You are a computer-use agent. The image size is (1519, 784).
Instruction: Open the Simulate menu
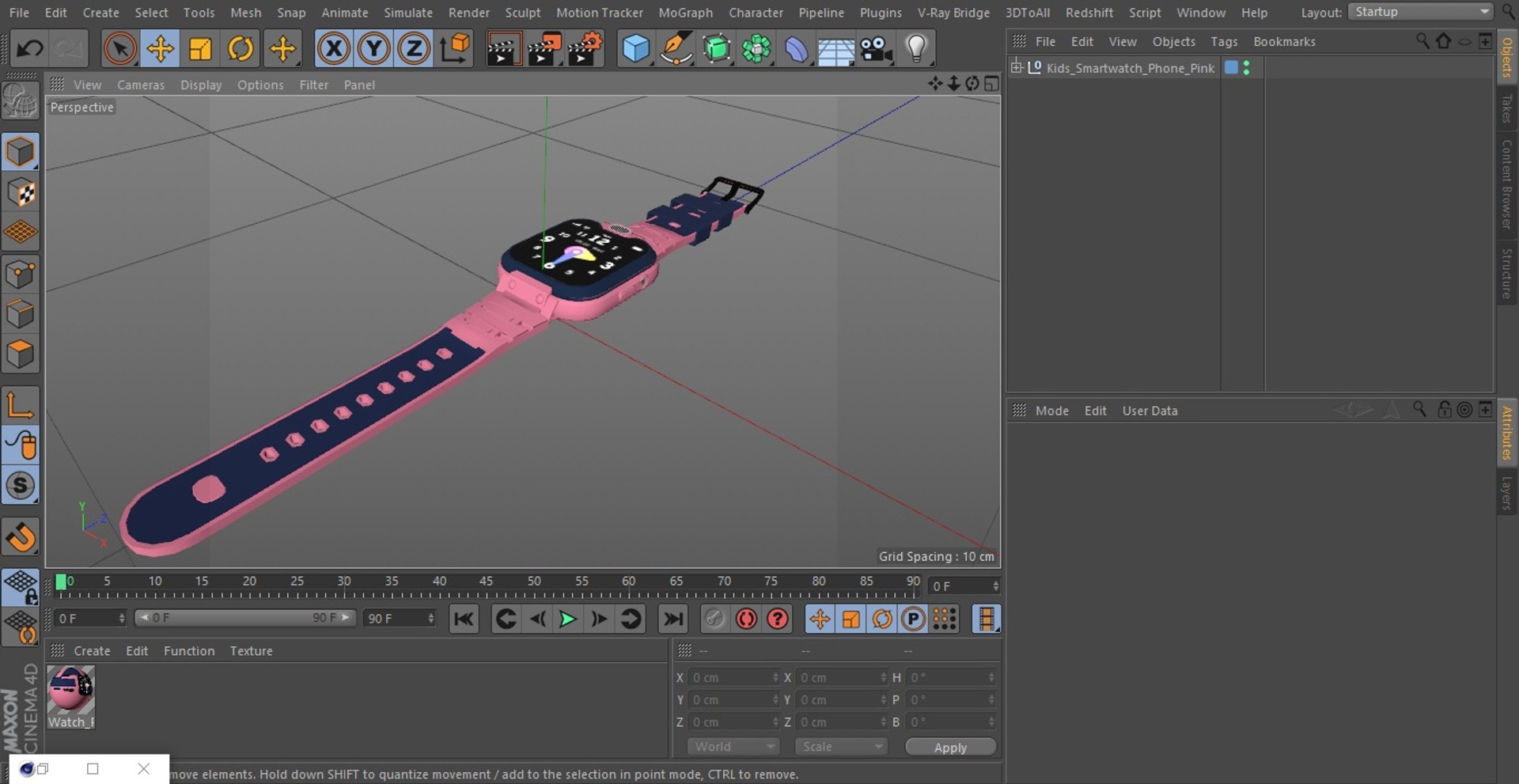click(x=408, y=13)
